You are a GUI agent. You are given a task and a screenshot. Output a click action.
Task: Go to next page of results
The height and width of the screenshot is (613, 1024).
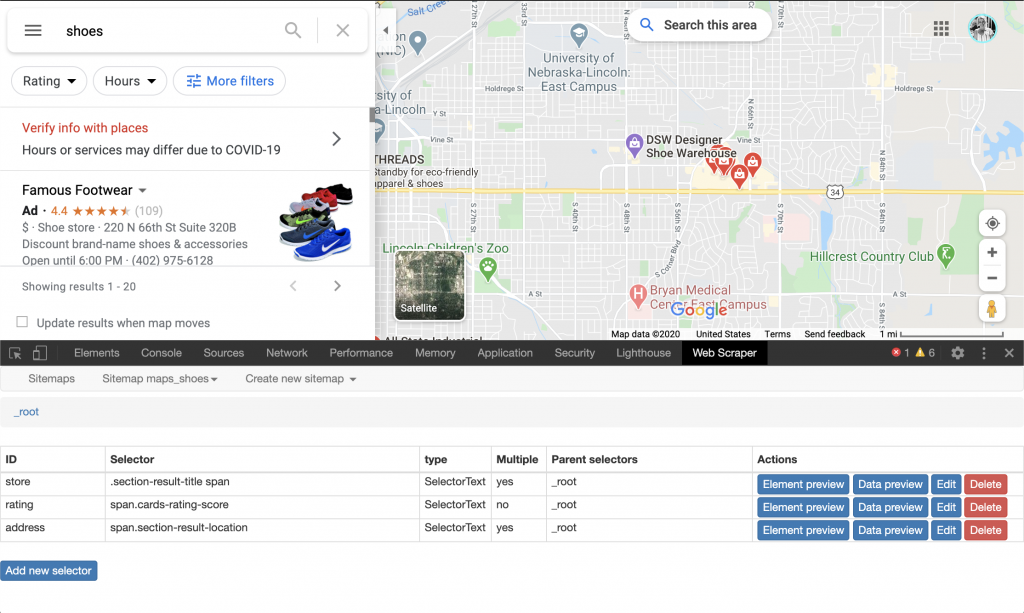337,287
